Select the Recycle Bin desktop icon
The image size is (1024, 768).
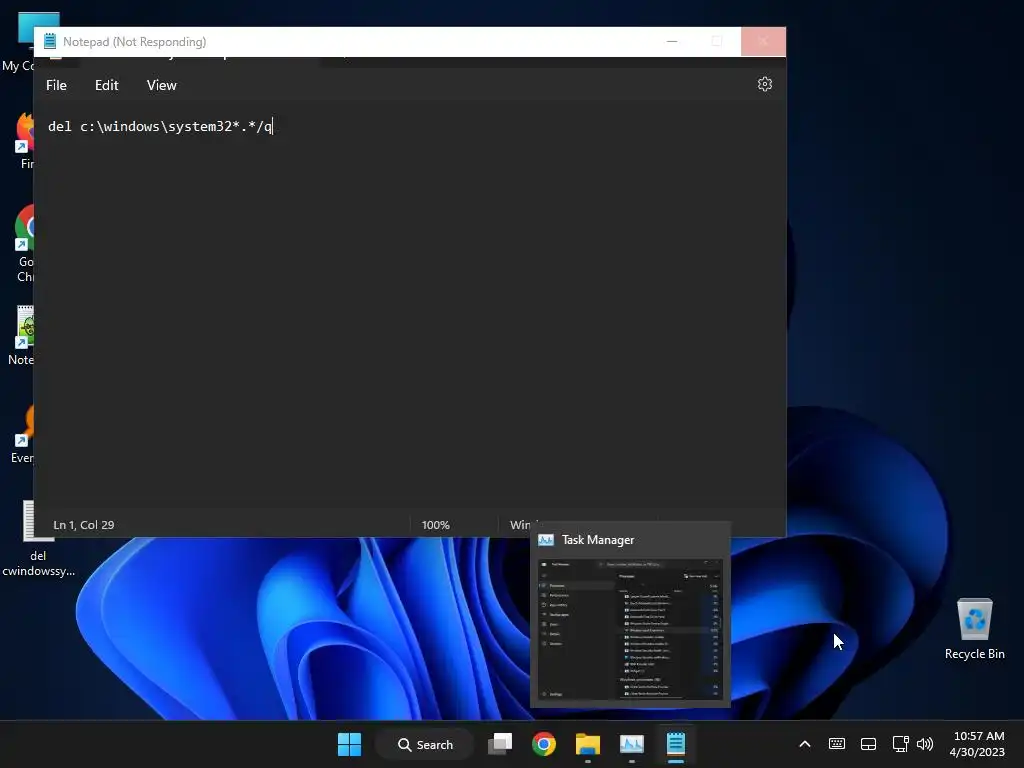[x=974, y=628]
